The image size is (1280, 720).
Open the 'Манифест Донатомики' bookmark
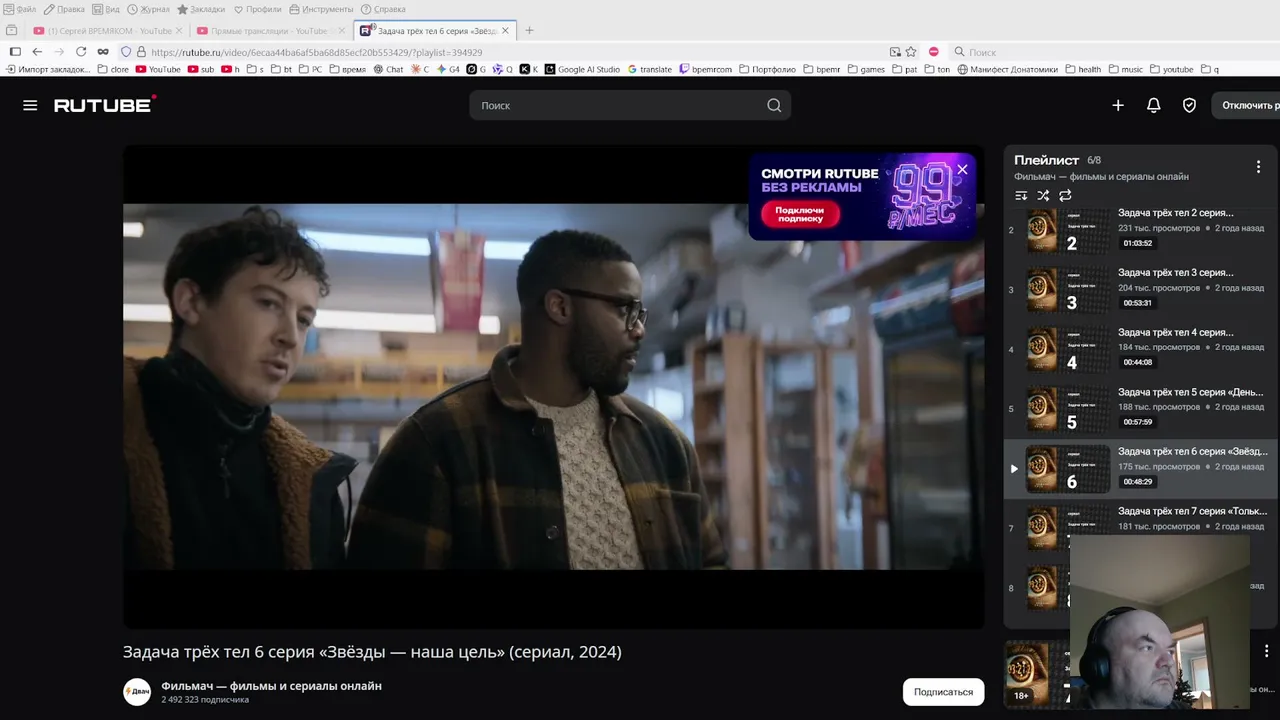pos(1007,70)
